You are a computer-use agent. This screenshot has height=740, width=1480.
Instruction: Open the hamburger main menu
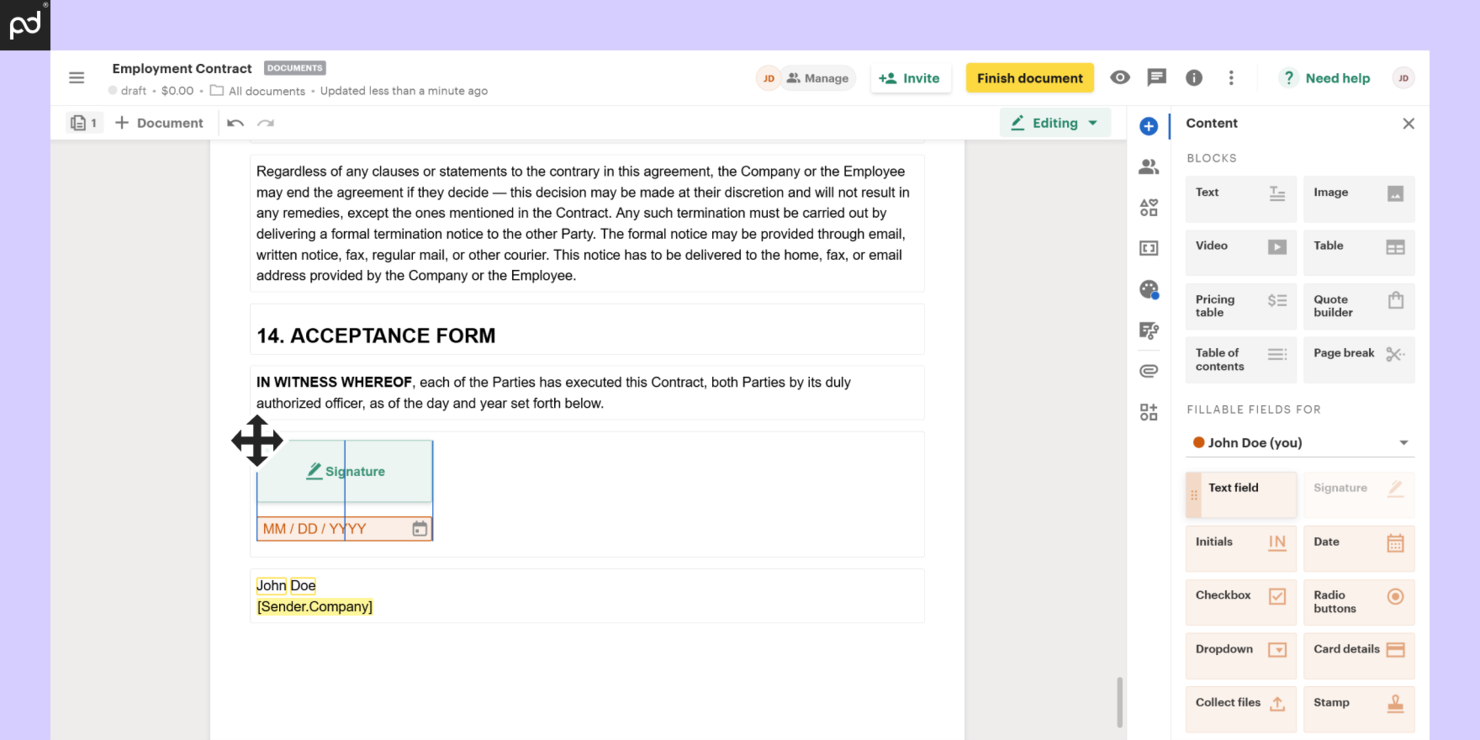coord(77,78)
